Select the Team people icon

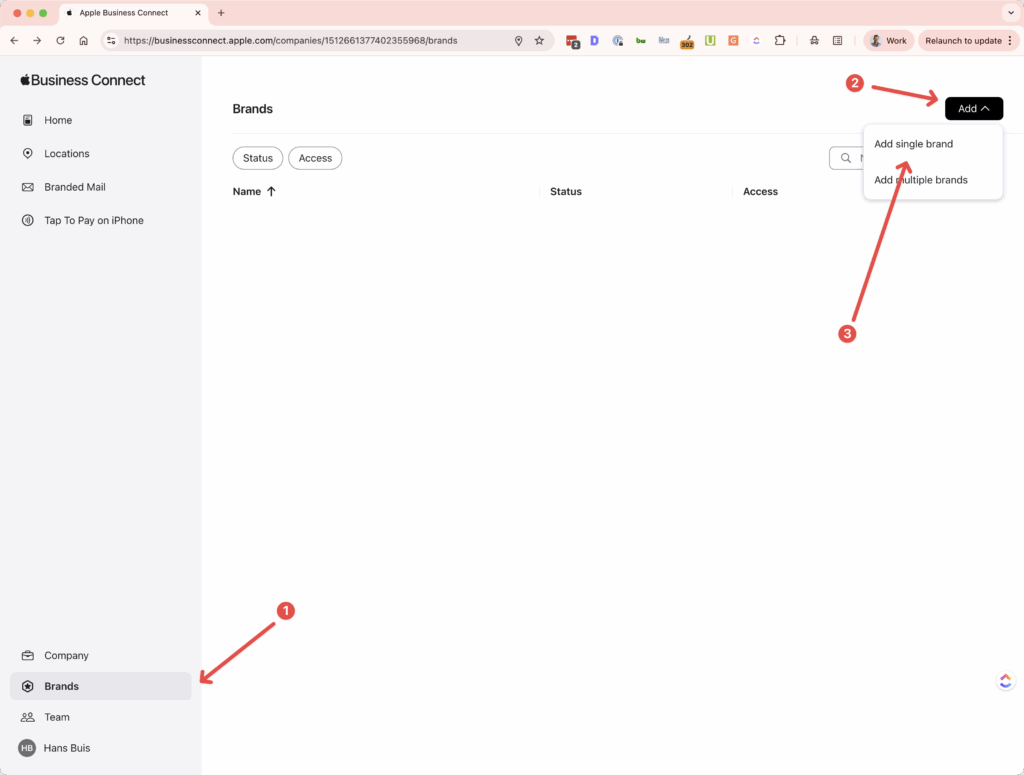click(28, 717)
